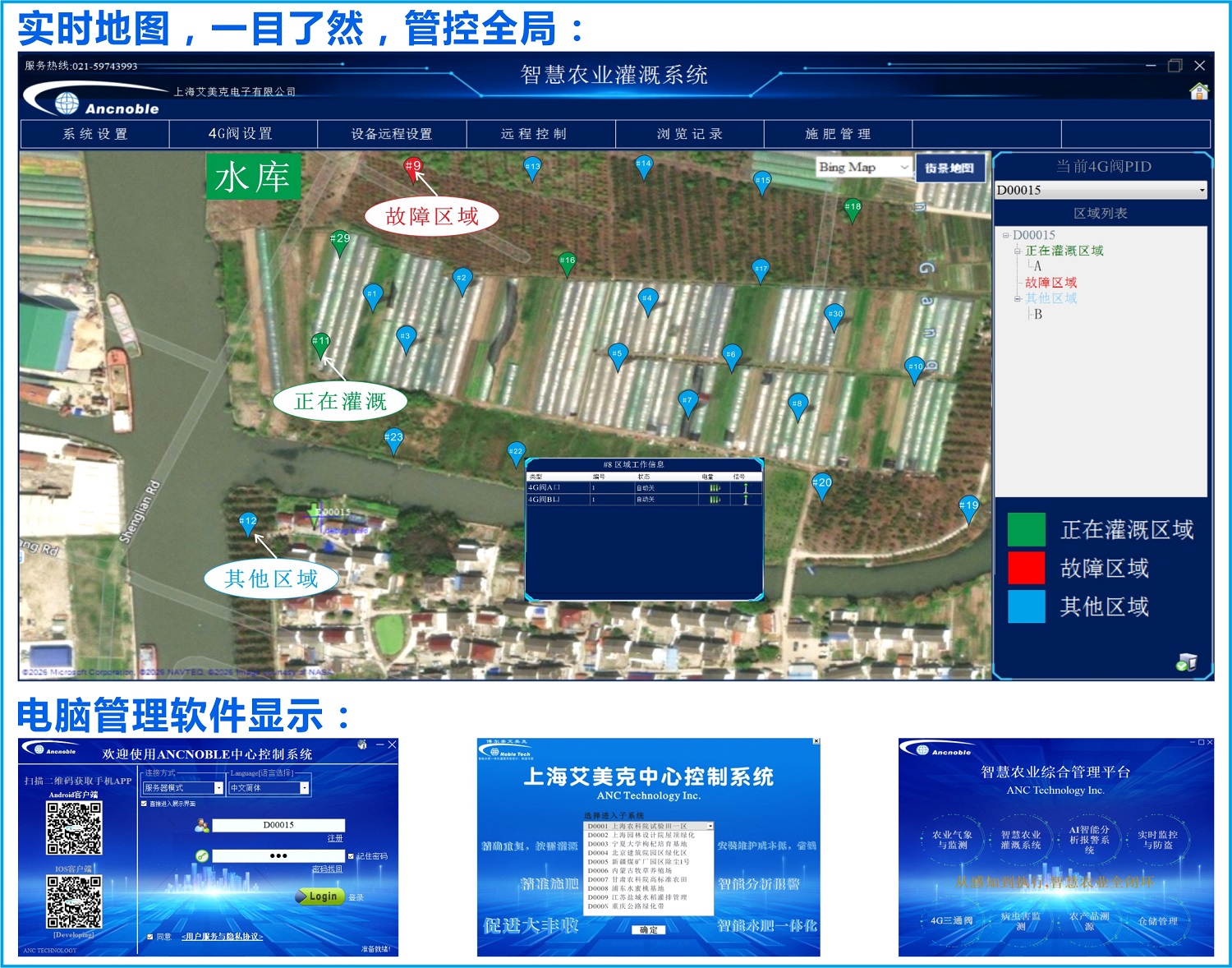Select the green map marker #29
The width and height of the screenshot is (1232, 968).
(340, 242)
